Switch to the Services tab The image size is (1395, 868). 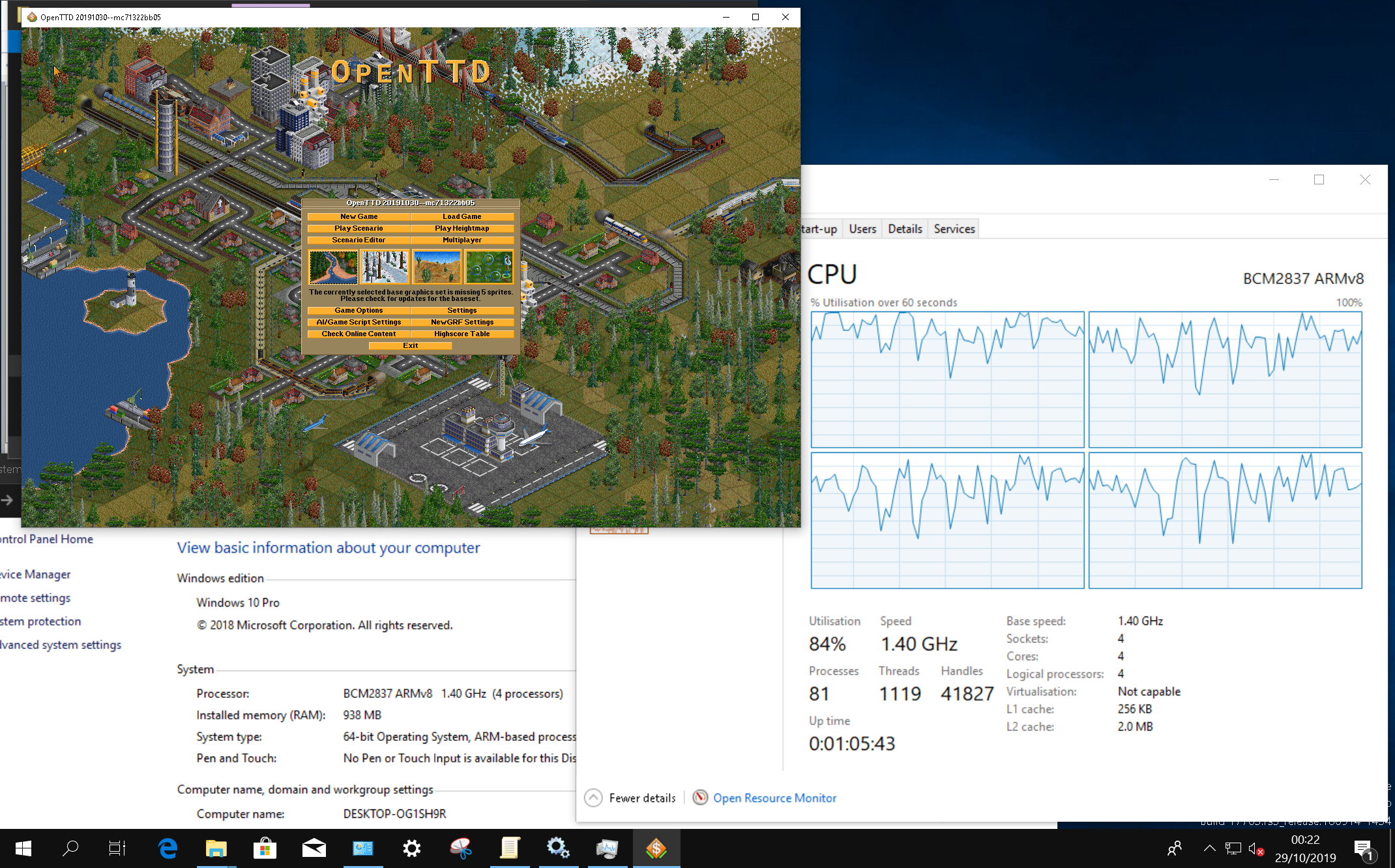coord(954,229)
